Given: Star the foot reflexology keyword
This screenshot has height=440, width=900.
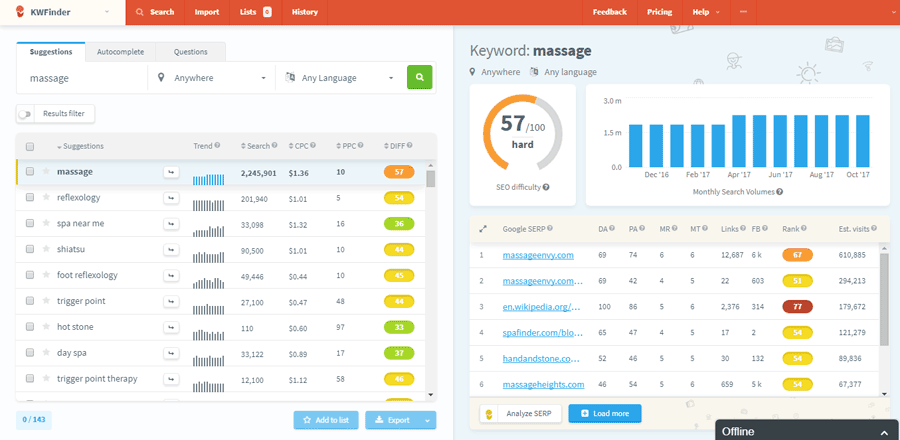Looking at the screenshot, I should pos(46,275).
